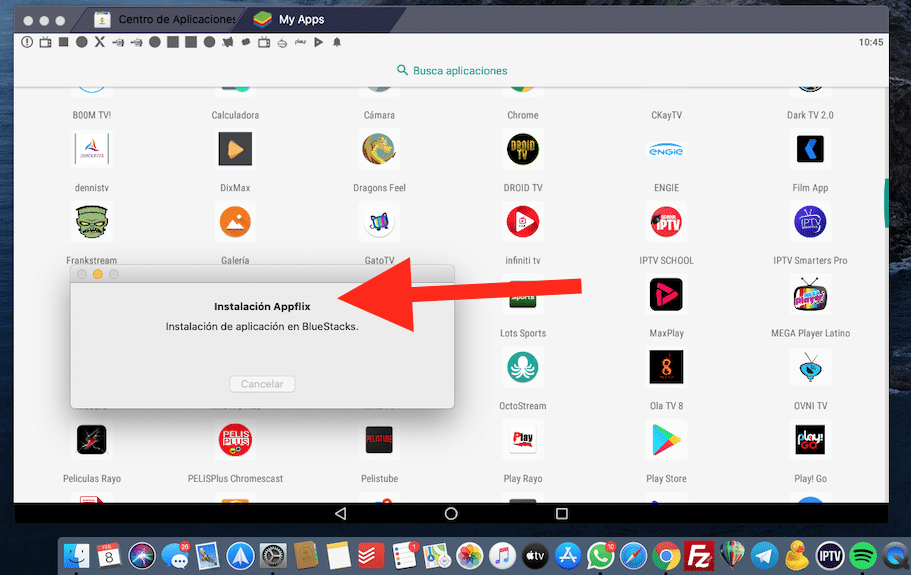
Task: Open the Galería app
Action: (x=235, y=222)
